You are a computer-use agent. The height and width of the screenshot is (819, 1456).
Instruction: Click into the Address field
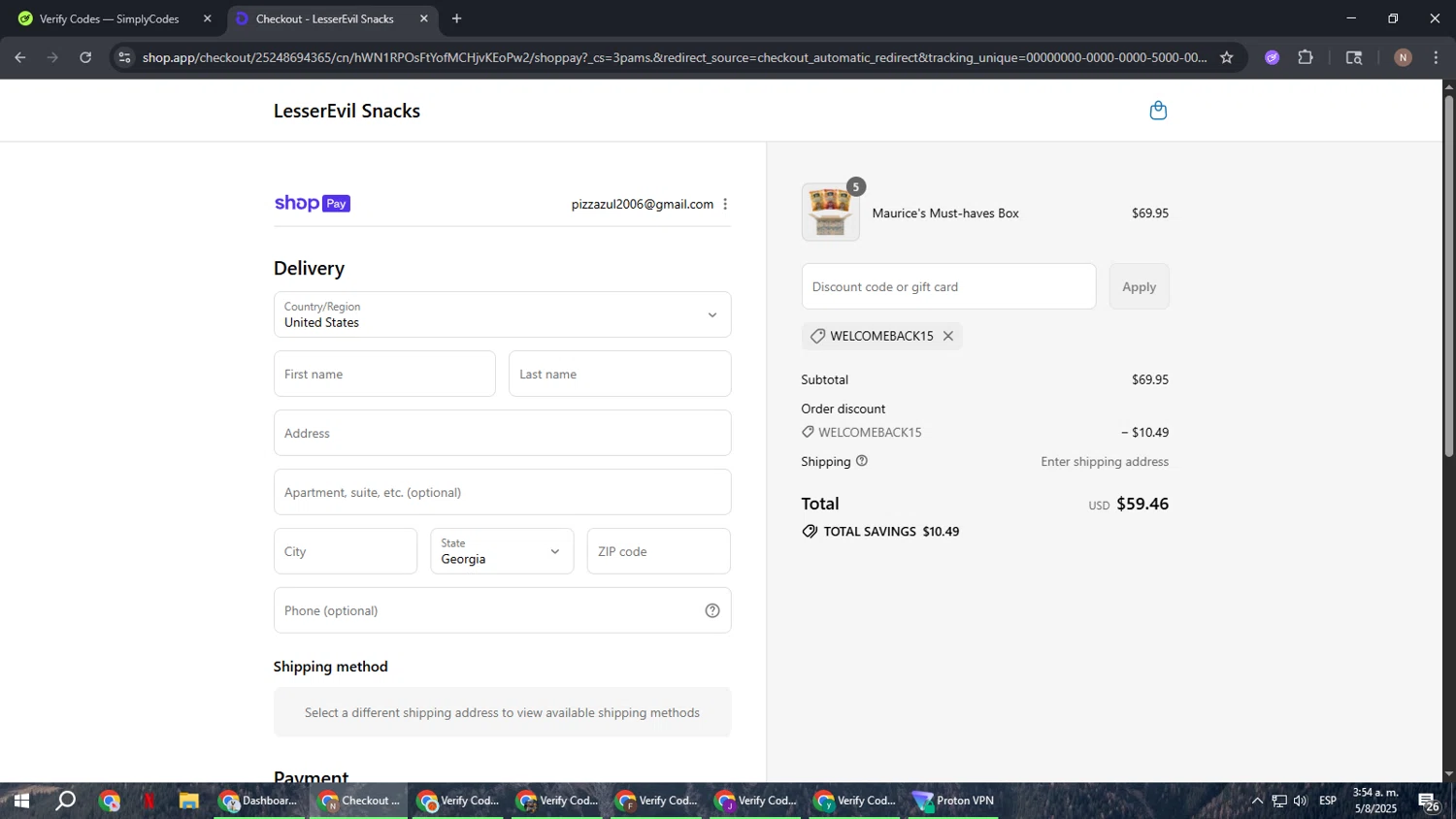[502, 433]
